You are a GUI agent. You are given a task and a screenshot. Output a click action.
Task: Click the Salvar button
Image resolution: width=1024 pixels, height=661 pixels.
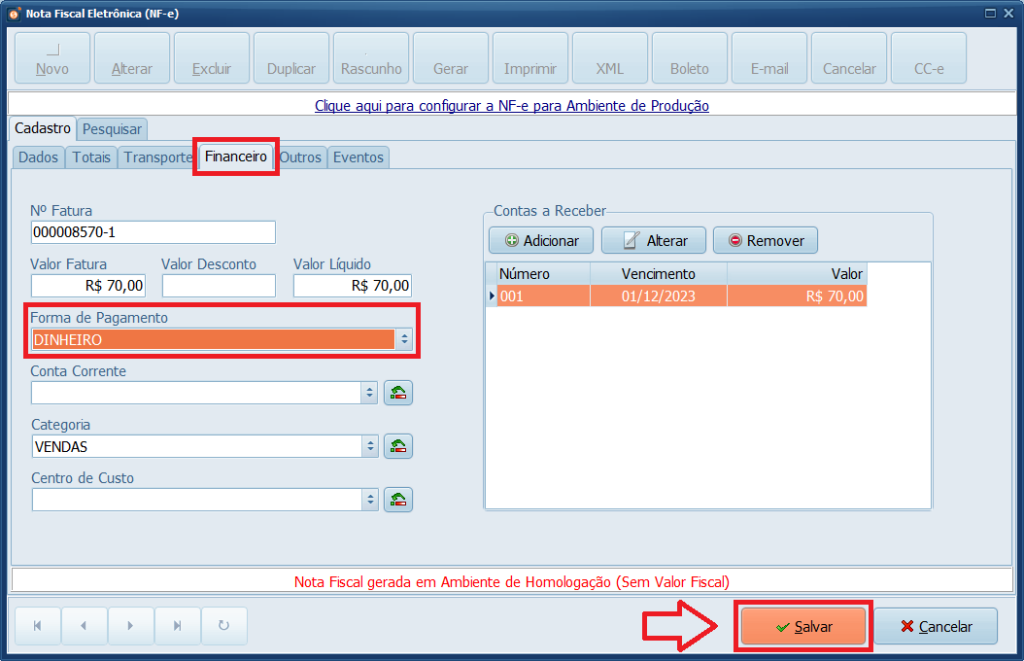coord(803,627)
